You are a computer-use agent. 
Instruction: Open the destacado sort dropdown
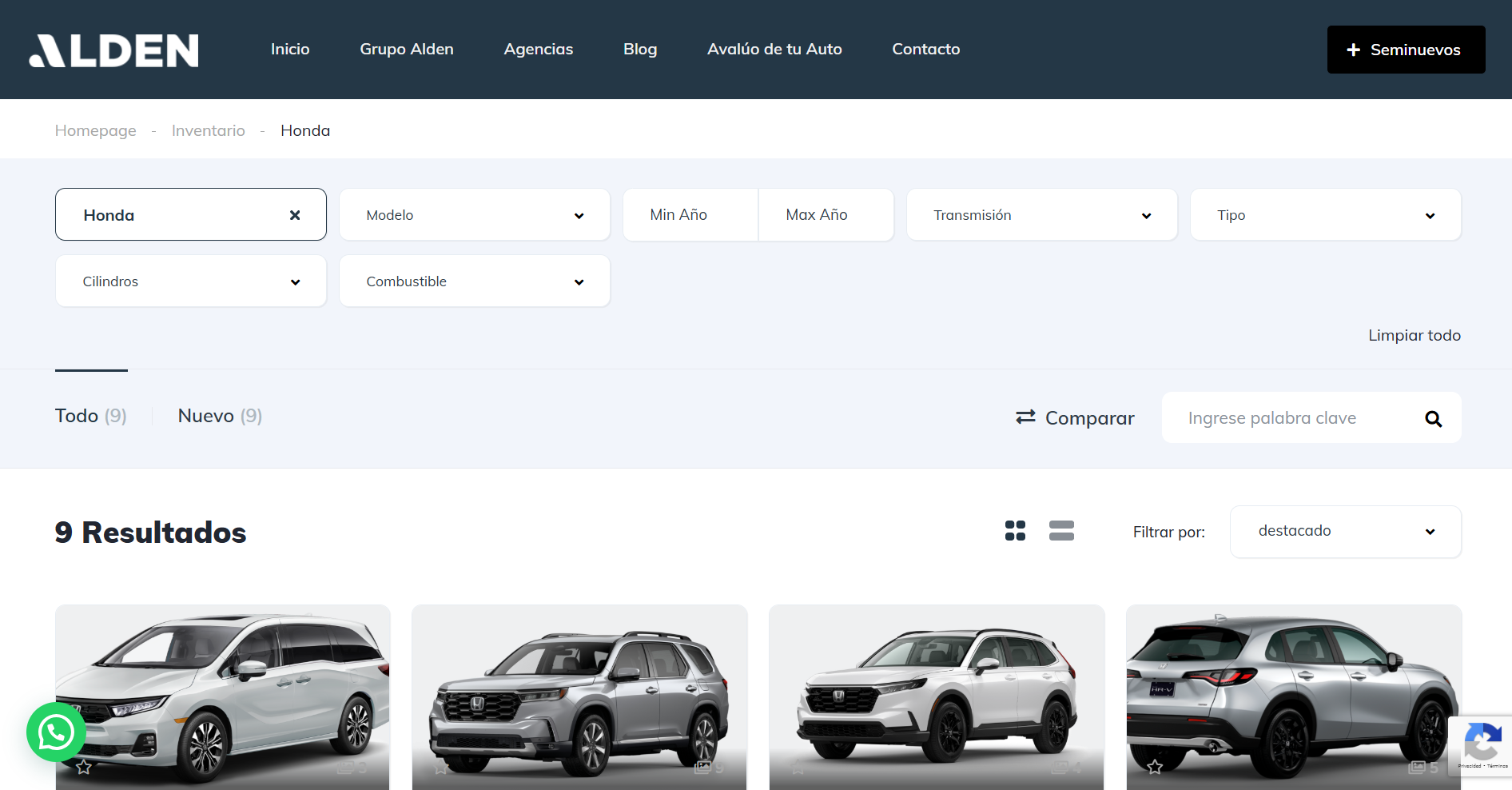pos(1345,532)
